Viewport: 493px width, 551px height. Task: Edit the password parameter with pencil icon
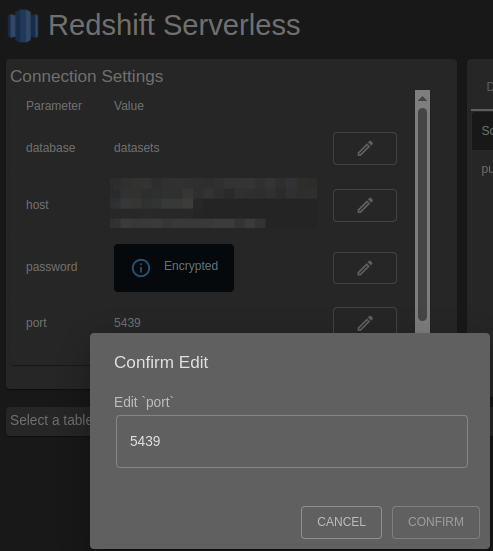(365, 268)
